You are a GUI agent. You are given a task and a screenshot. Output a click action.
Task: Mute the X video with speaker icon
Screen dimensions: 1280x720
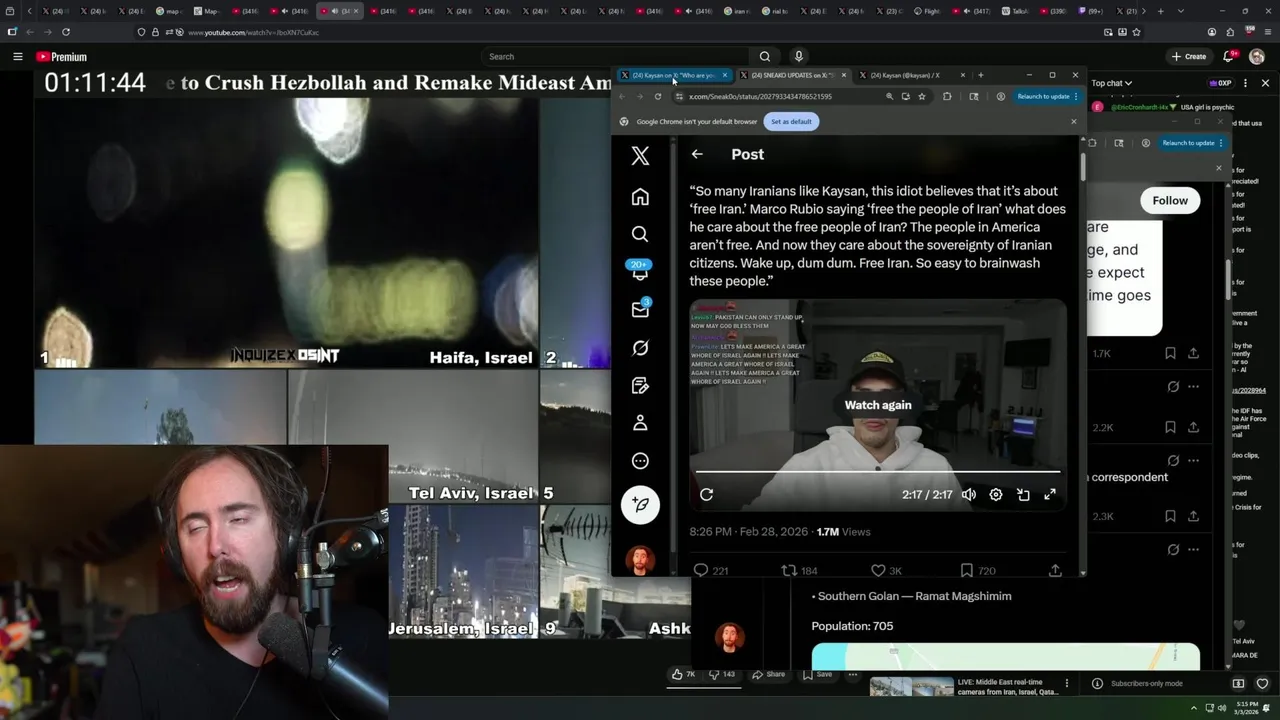pyautogui.click(x=968, y=494)
